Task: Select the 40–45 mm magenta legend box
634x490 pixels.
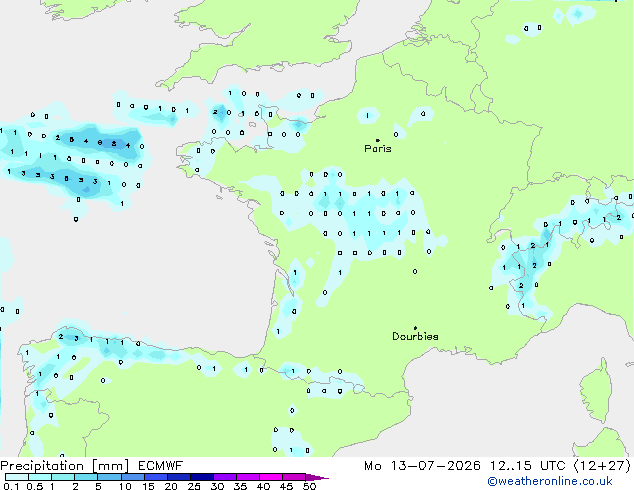Action: pos(271,477)
